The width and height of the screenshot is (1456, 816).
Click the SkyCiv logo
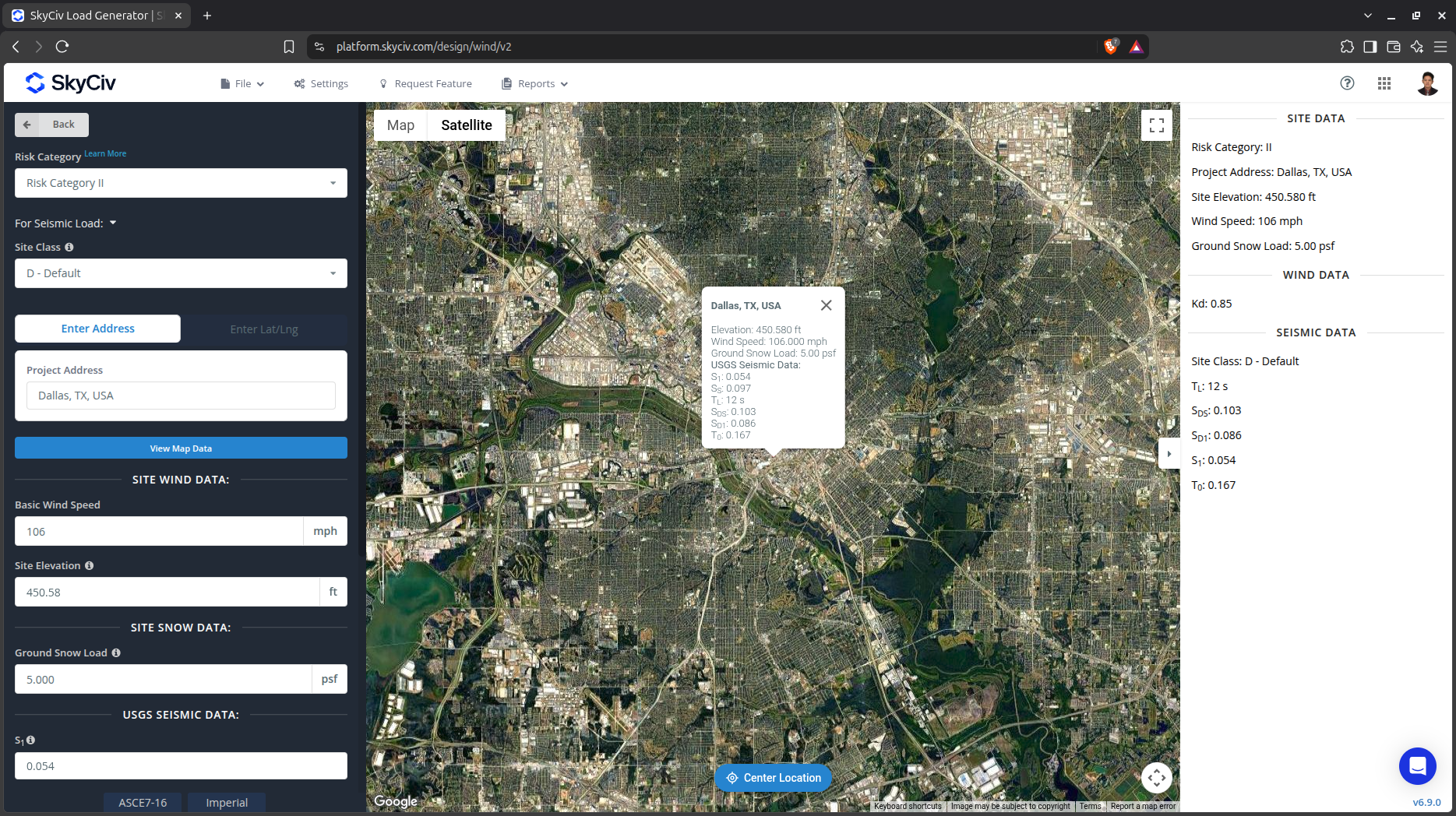70,83
